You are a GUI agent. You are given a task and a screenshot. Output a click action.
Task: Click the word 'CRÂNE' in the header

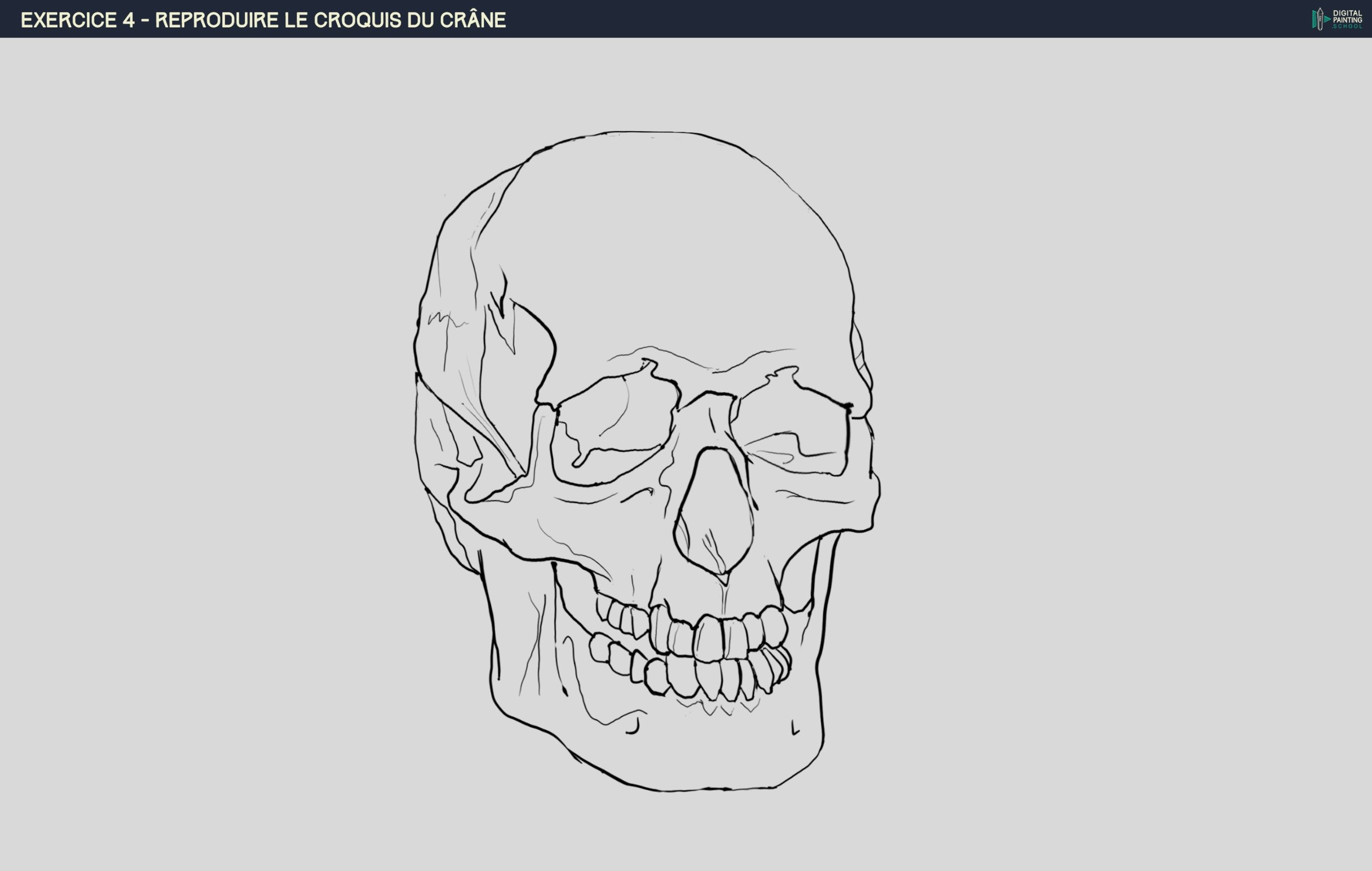coord(472,20)
